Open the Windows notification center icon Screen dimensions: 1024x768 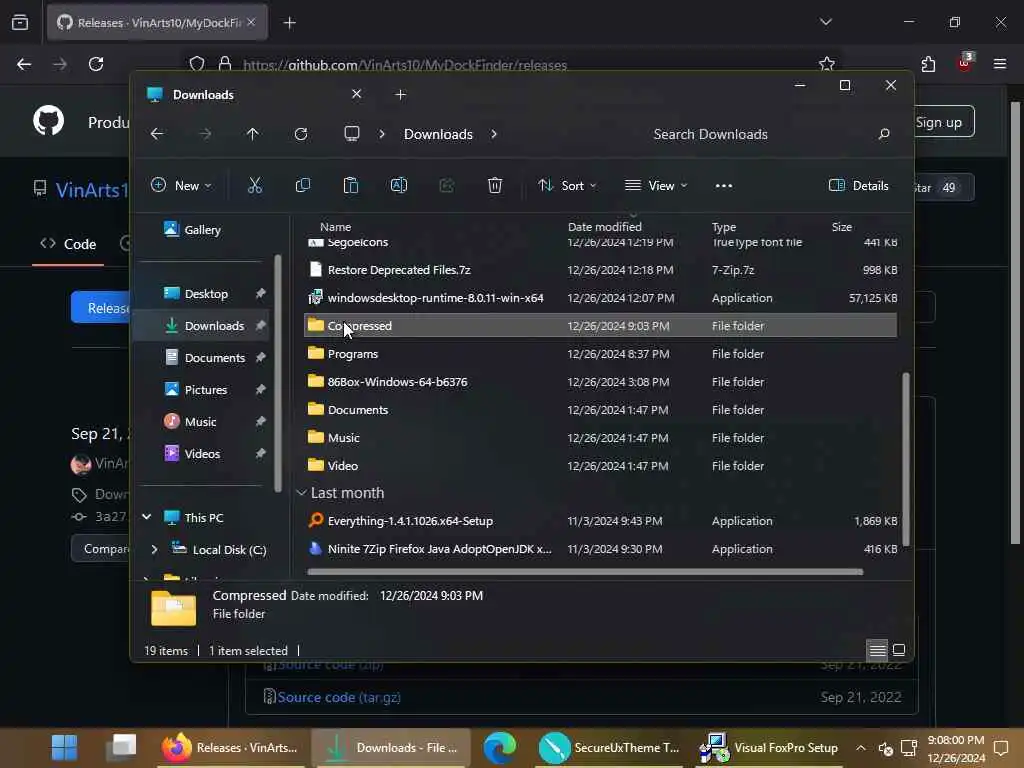click(1000, 747)
